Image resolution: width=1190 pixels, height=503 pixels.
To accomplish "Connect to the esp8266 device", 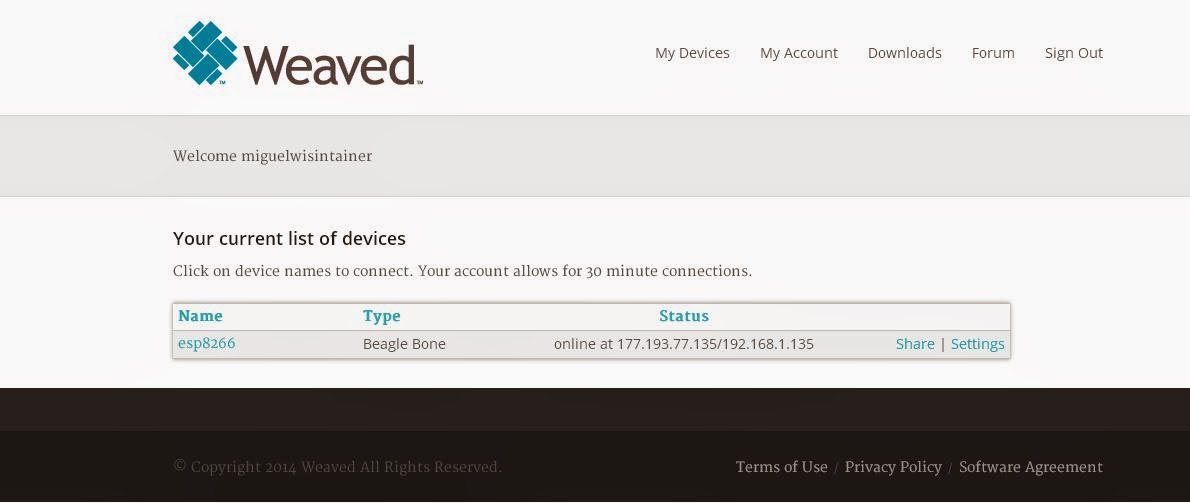I will [x=206, y=343].
